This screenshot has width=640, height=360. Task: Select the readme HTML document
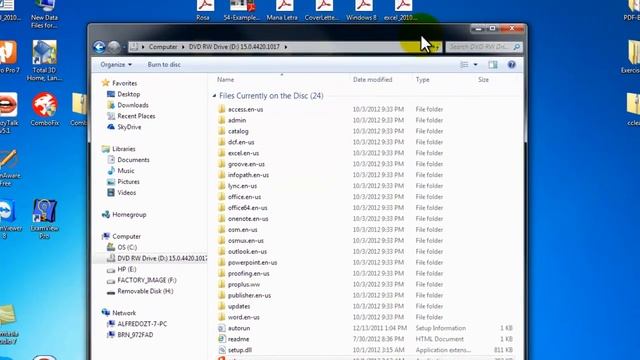(x=238, y=339)
